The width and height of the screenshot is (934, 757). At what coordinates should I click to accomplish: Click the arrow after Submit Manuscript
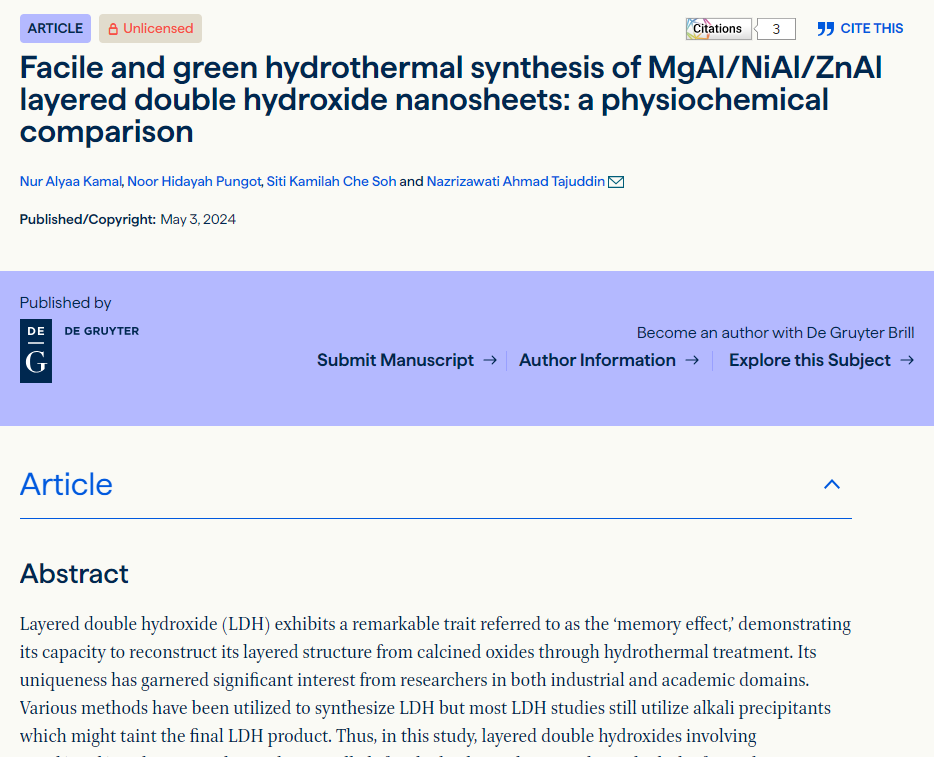[490, 360]
